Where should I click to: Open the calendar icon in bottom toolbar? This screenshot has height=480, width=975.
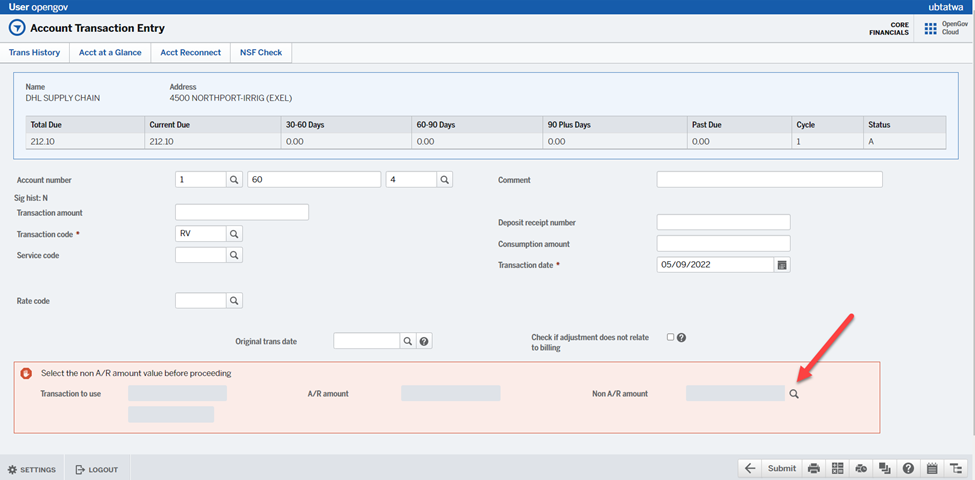(x=931, y=469)
